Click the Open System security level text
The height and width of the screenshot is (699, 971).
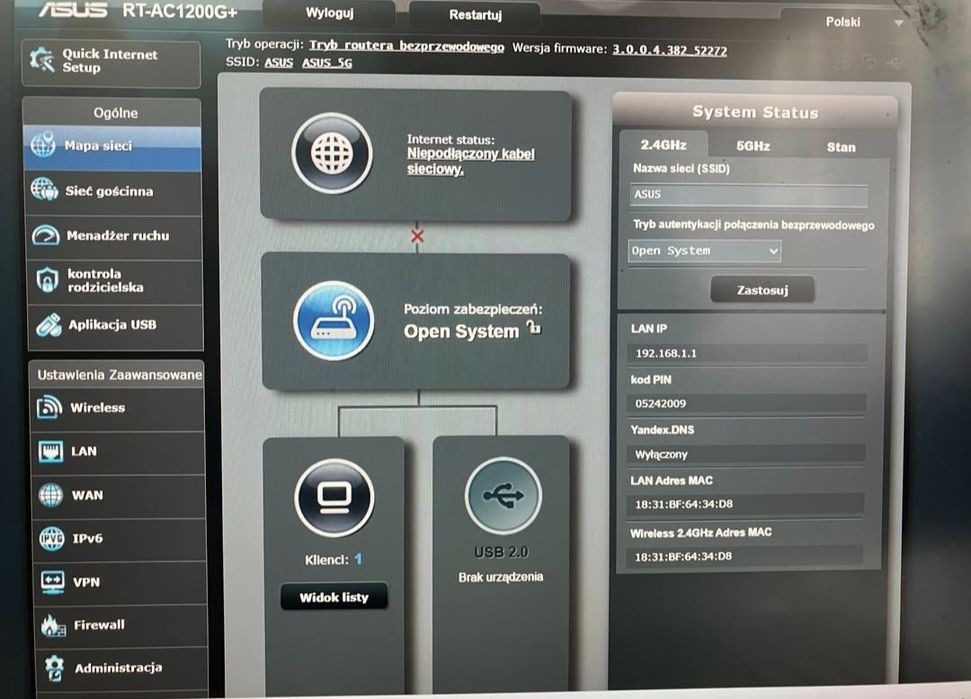[x=461, y=331]
